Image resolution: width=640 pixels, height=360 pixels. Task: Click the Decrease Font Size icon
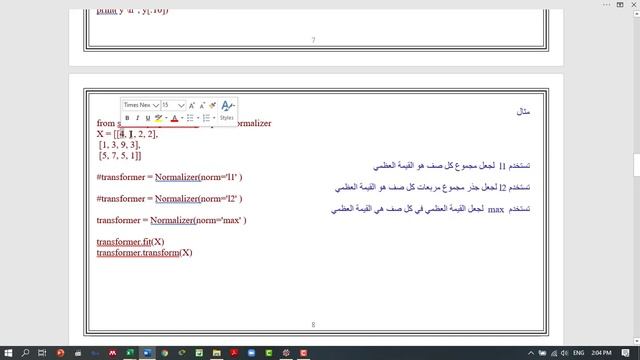202,105
